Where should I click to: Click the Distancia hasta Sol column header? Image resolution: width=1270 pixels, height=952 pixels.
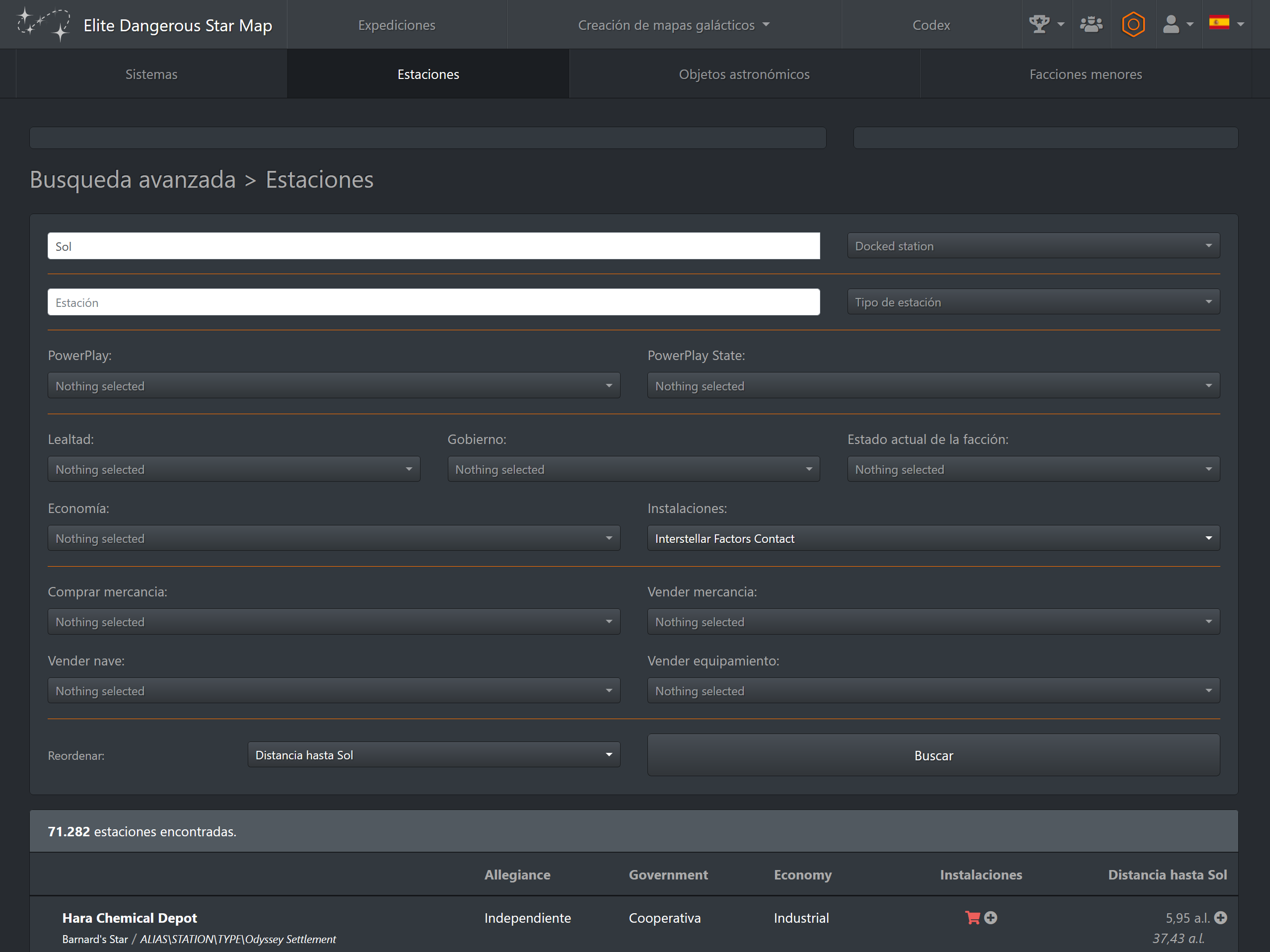point(1167,875)
